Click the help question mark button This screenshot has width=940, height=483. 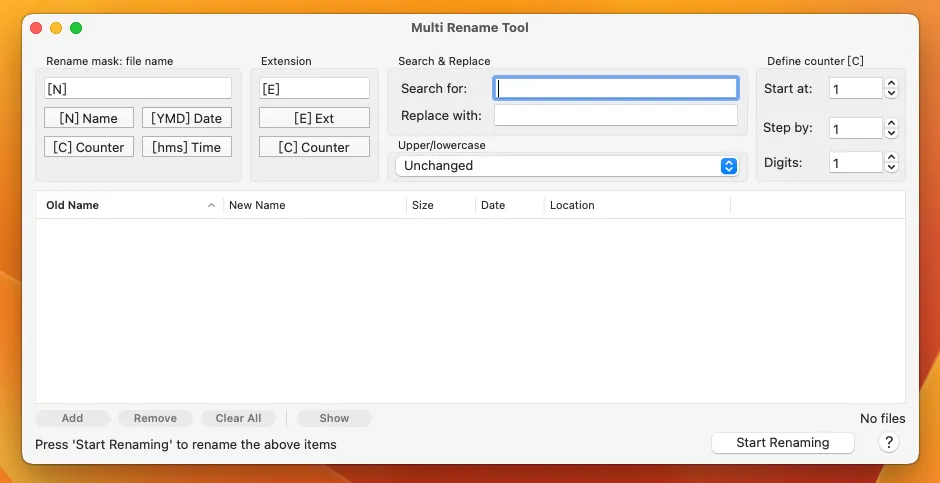[x=887, y=443]
